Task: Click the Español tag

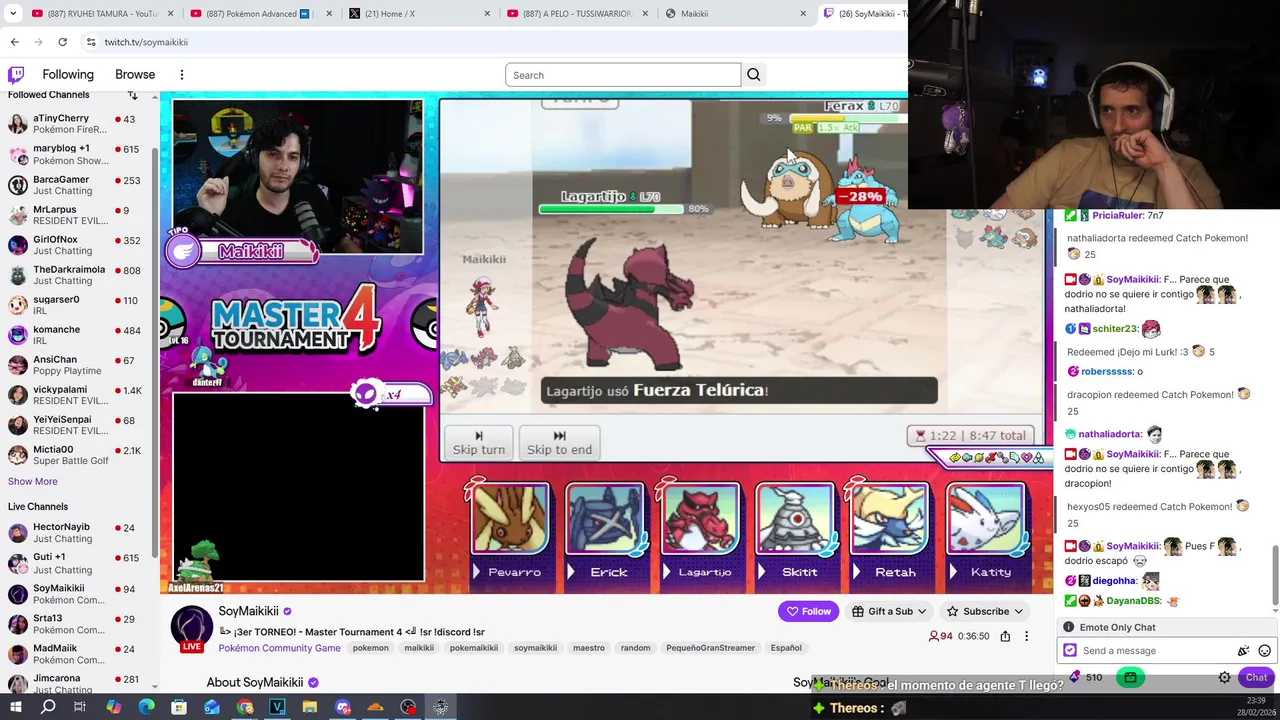Action: point(786,648)
